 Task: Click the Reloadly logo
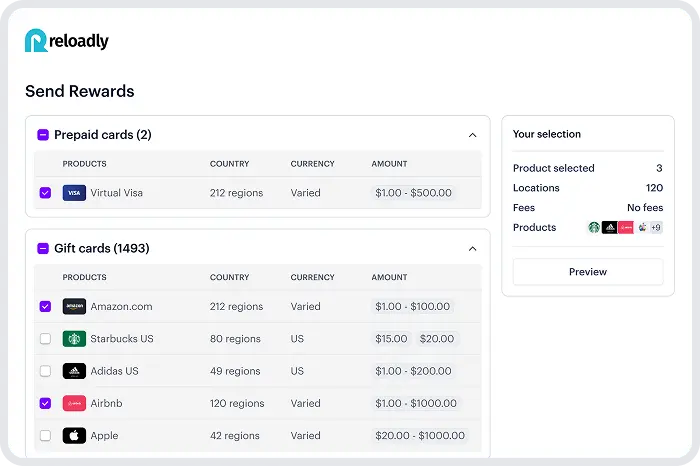66,41
